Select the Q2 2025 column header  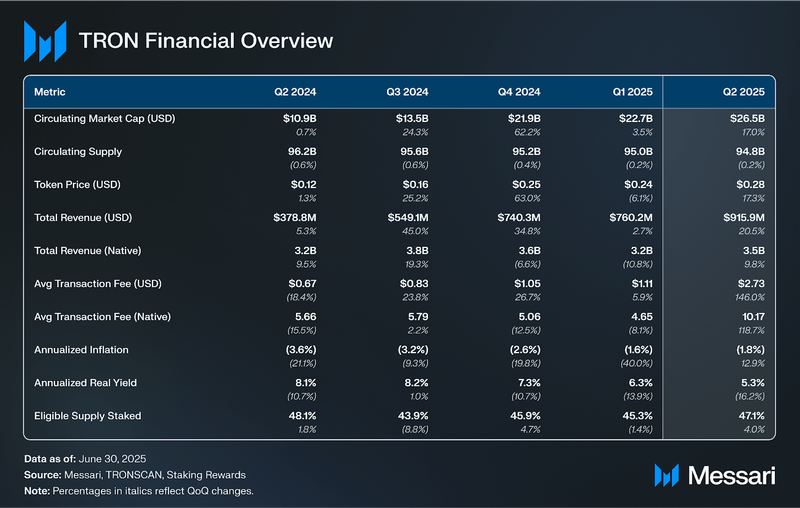(744, 92)
